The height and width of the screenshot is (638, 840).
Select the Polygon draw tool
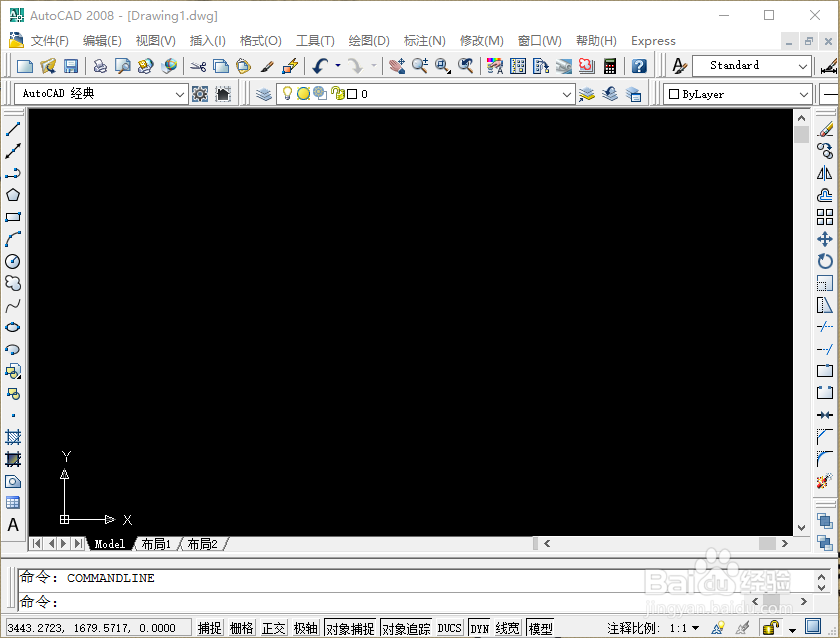[x=13, y=195]
